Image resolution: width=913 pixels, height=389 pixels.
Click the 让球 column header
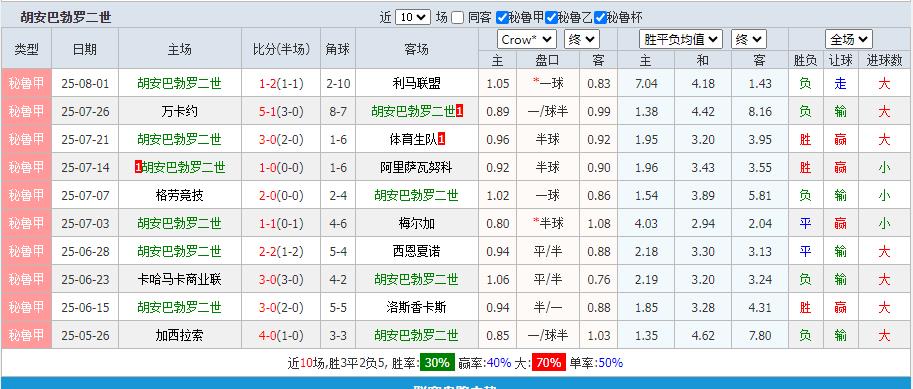coord(840,60)
